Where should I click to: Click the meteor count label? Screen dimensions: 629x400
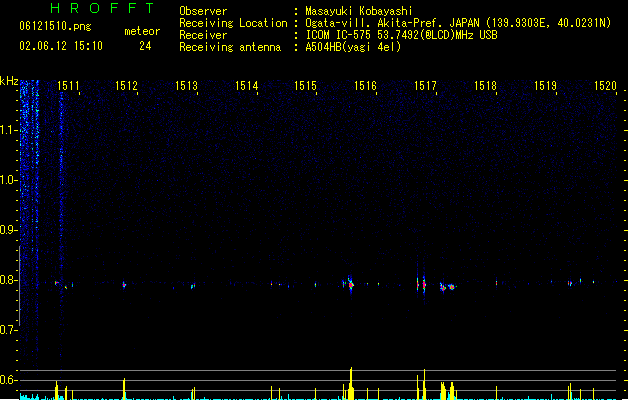click(x=142, y=31)
